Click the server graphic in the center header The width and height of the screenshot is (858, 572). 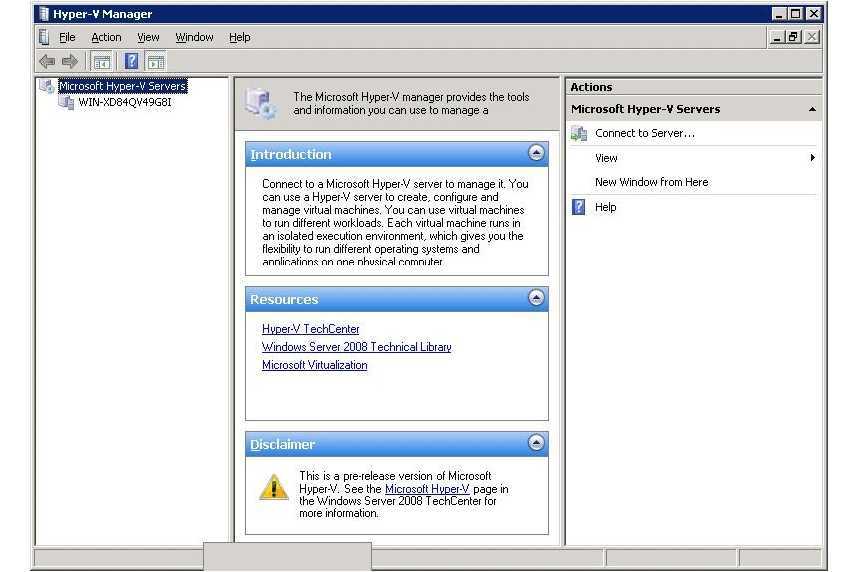[260, 103]
